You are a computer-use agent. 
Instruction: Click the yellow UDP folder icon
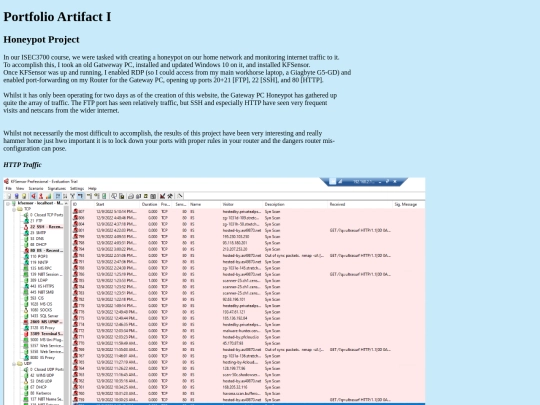(20, 363)
